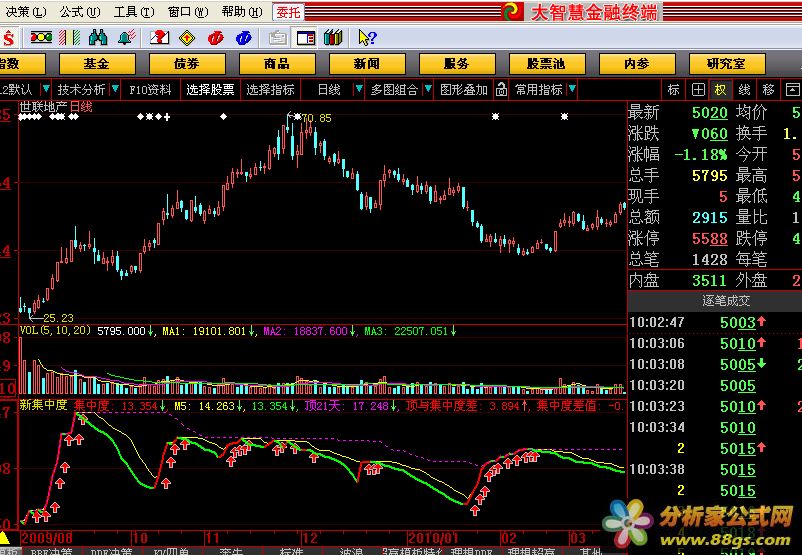This screenshot has height=555, width=802.
Task: Open the 窗口 menu
Action: (188, 11)
